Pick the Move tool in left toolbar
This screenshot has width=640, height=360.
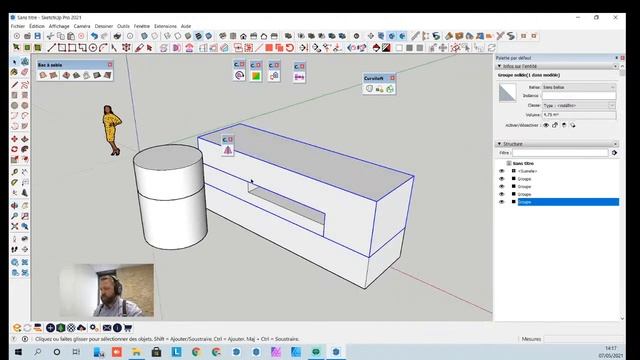coord(15,139)
